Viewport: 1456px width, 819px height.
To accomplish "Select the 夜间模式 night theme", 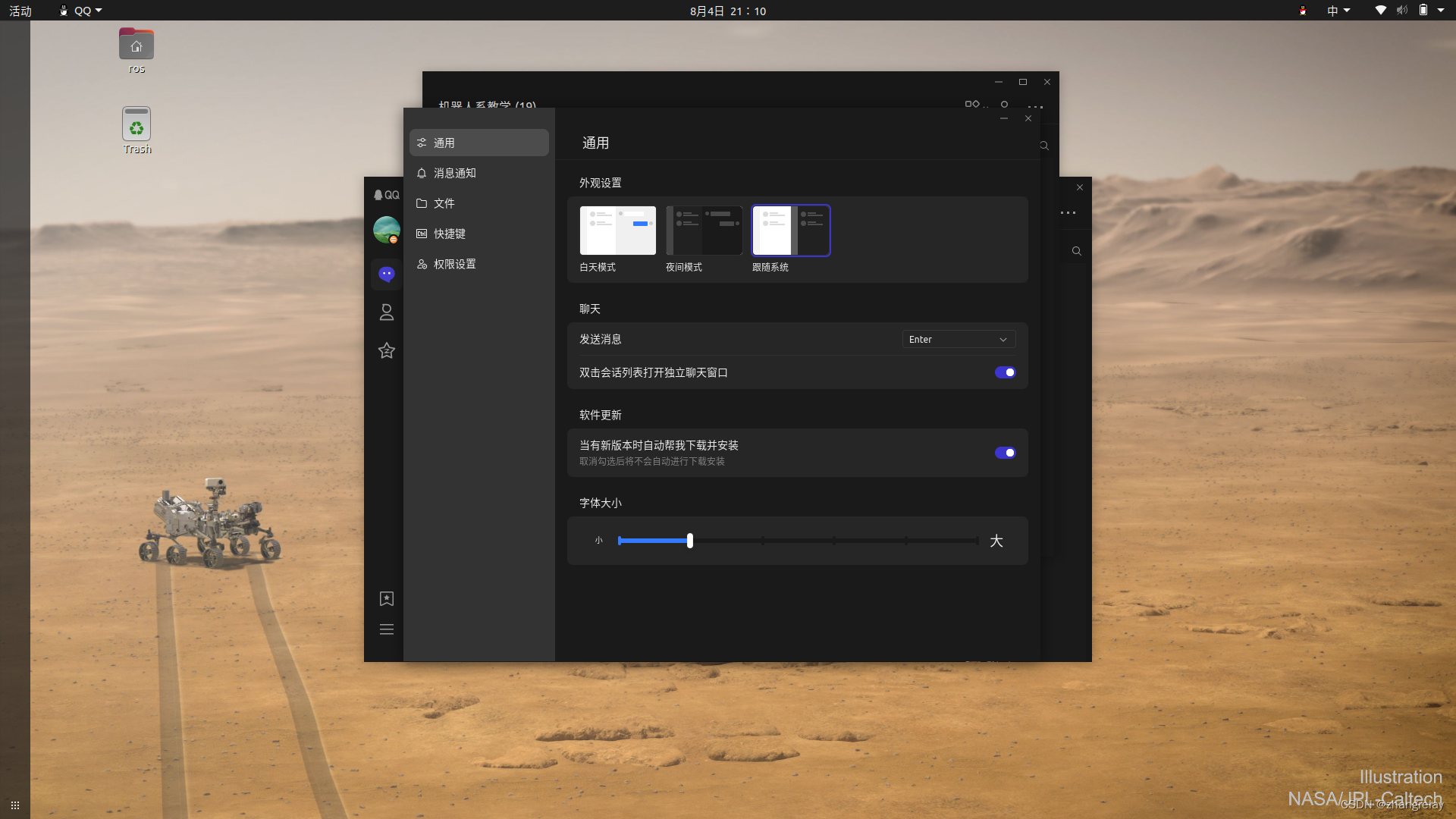I will click(x=704, y=231).
